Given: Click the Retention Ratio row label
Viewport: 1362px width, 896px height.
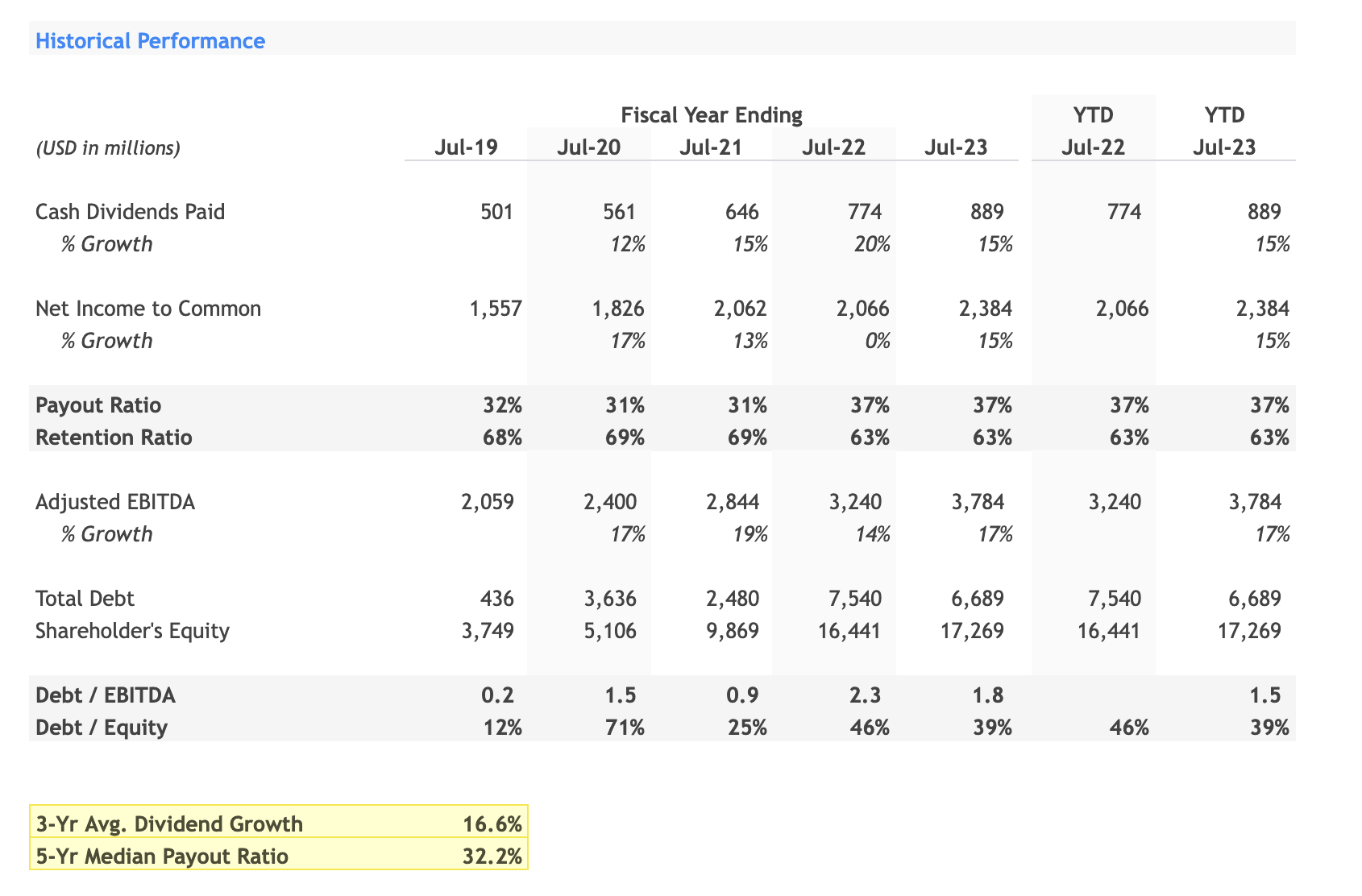Looking at the screenshot, I should pos(113,437).
